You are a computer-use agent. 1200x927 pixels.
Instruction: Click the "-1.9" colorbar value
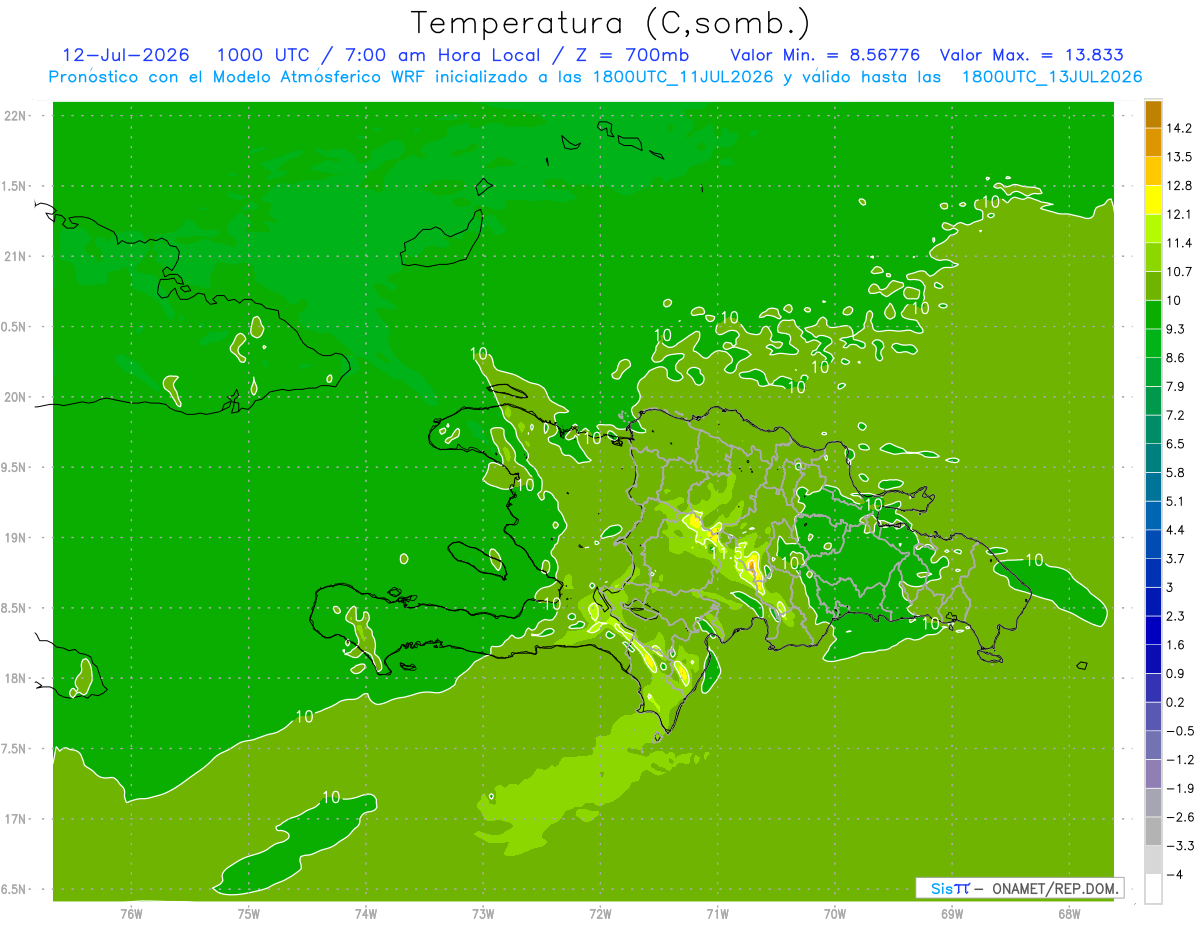[x=1179, y=789]
